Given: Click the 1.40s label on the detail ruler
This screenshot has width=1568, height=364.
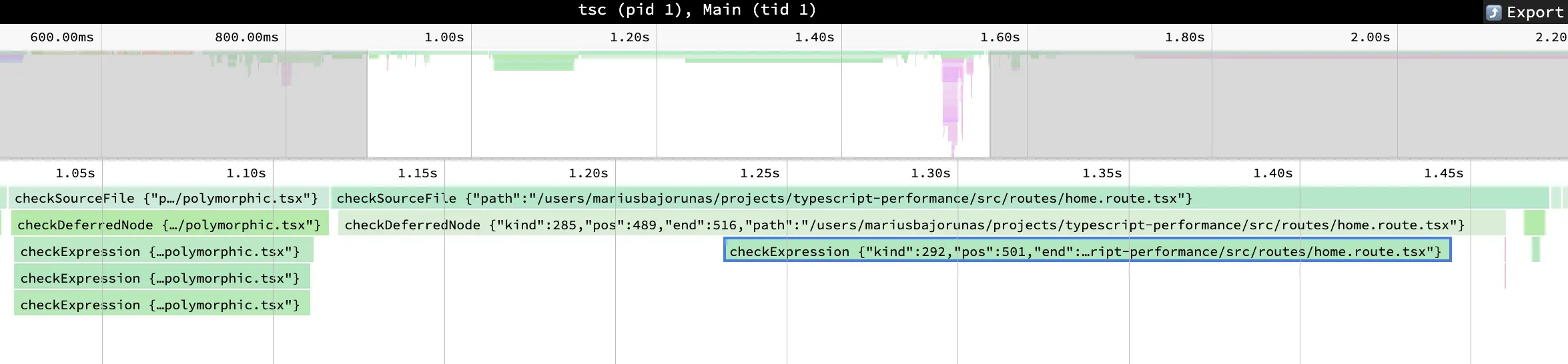Looking at the screenshot, I should coord(1273,173).
